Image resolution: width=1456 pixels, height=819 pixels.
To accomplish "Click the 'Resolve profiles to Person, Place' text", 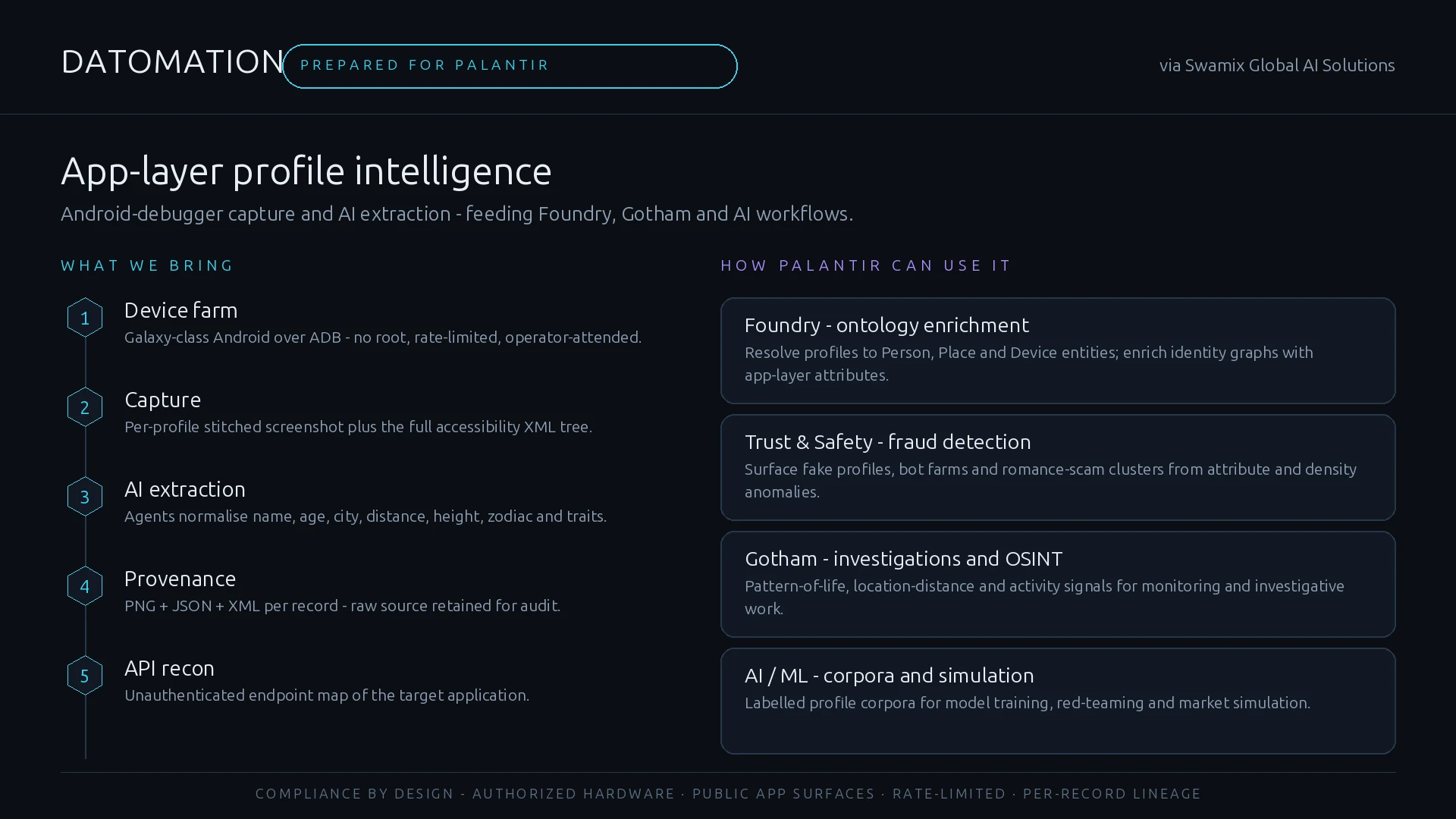I will (x=1029, y=364).
